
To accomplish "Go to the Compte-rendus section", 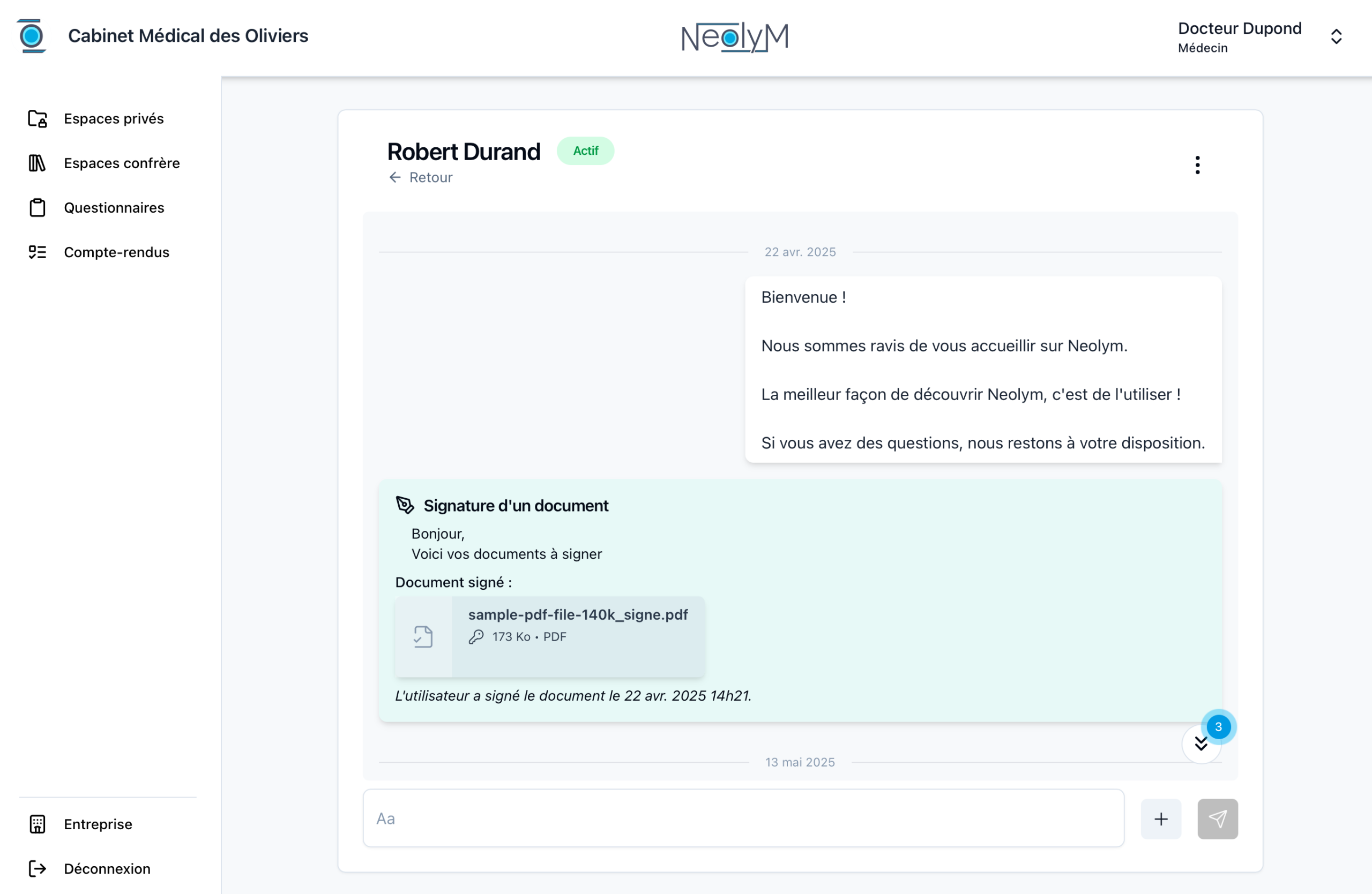I will click(x=116, y=252).
